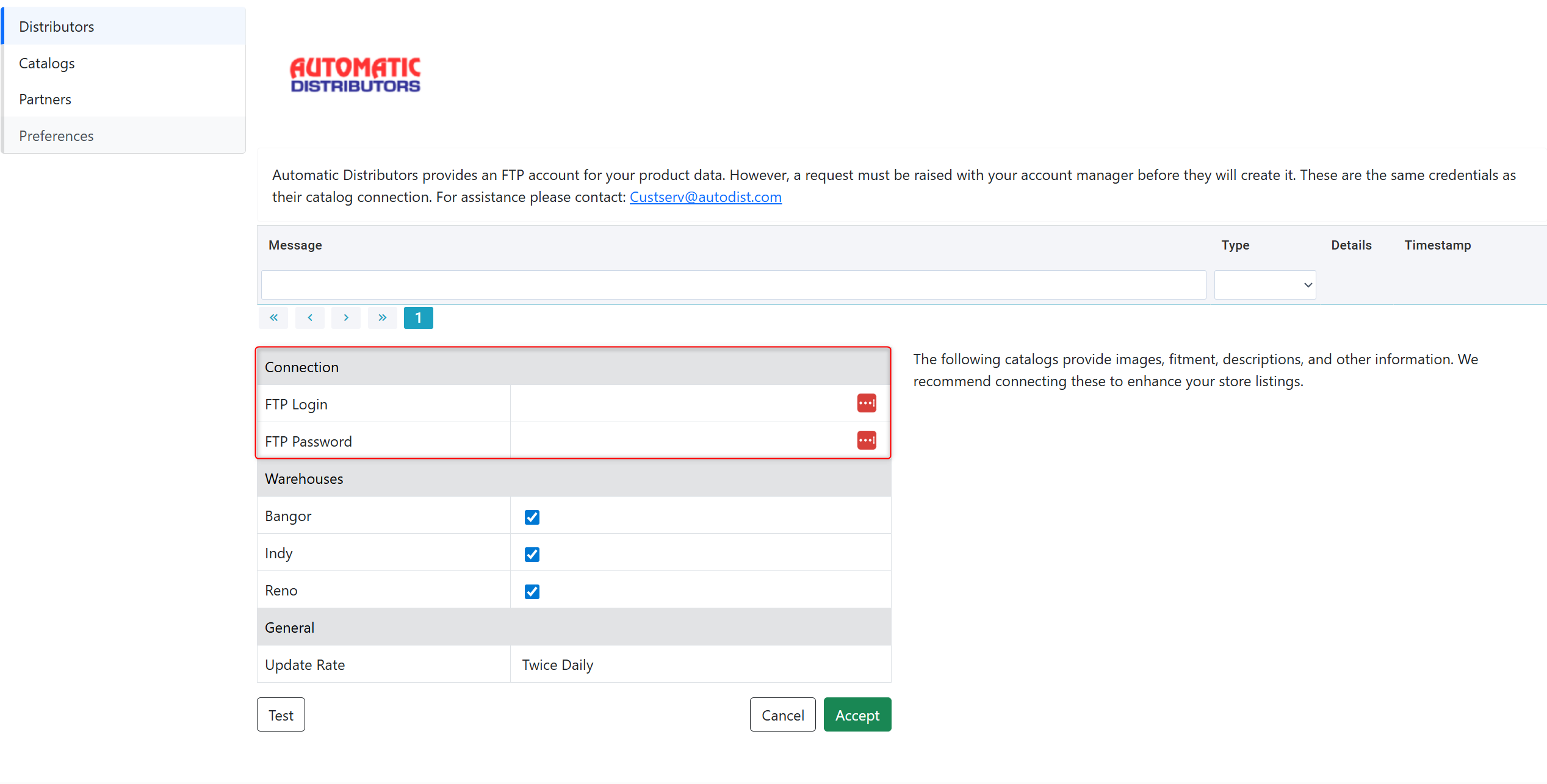
Task: Open the Preferences menu item
Action: point(56,136)
